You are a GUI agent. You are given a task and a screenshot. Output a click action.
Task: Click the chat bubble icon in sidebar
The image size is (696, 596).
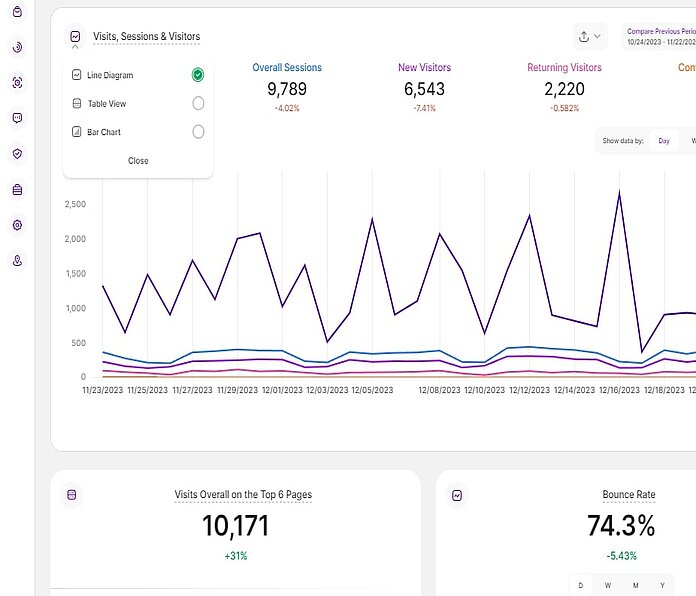tap(17, 118)
